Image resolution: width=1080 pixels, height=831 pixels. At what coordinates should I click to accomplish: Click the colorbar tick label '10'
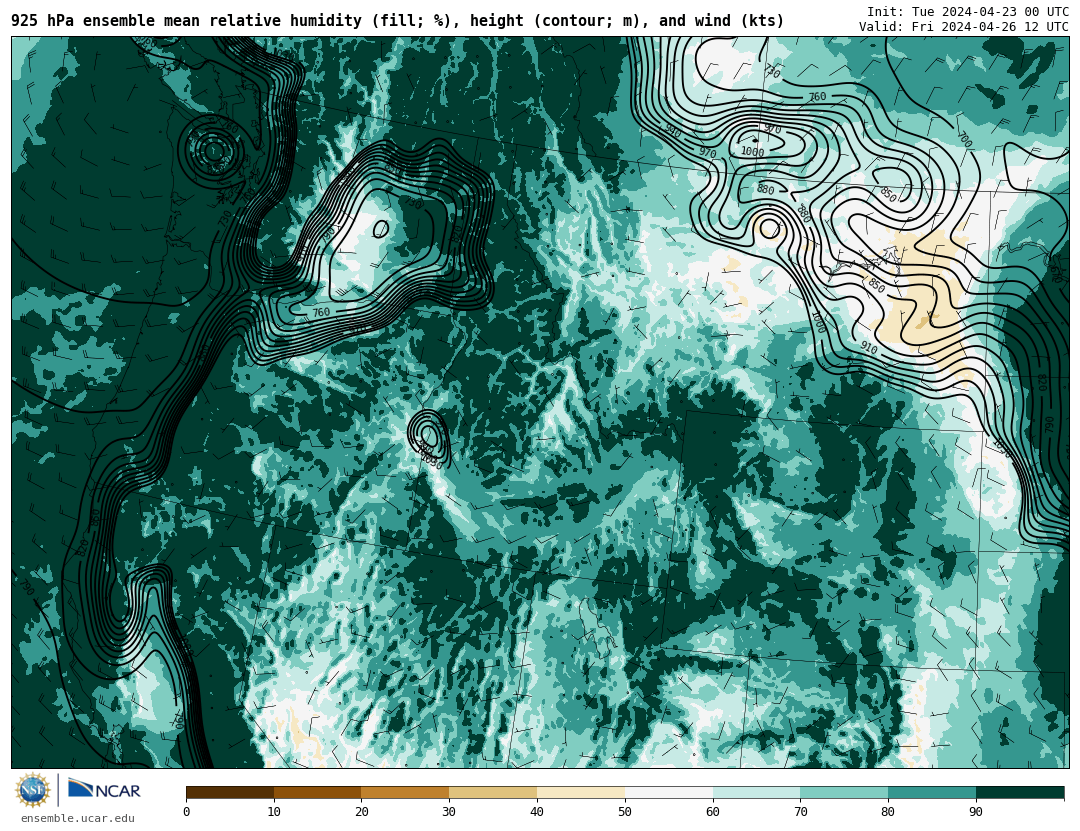tap(274, 812)
